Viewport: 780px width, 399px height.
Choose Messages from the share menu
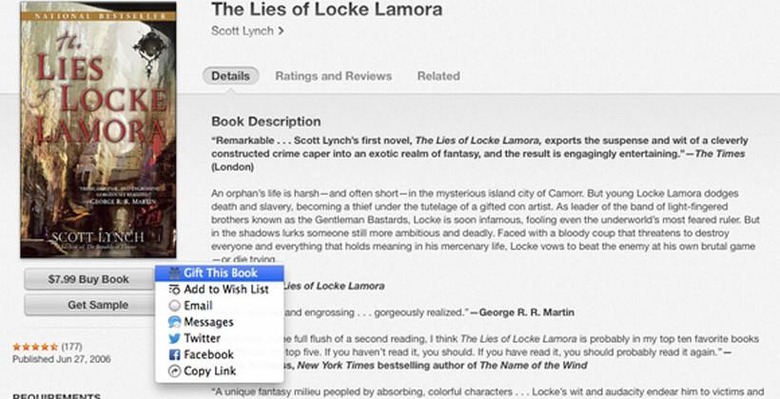coord(219,322)
